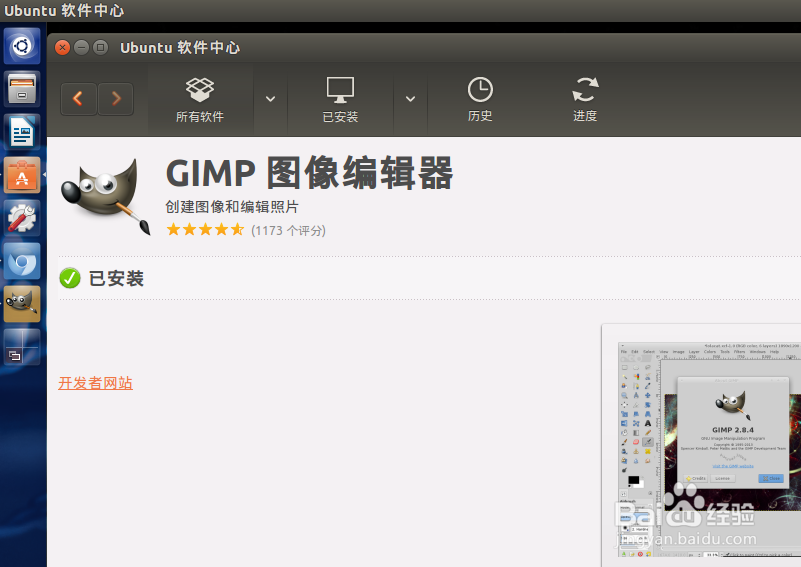
Task: Expand the dropdown next to 所有软件
Action: click(271, 99)
